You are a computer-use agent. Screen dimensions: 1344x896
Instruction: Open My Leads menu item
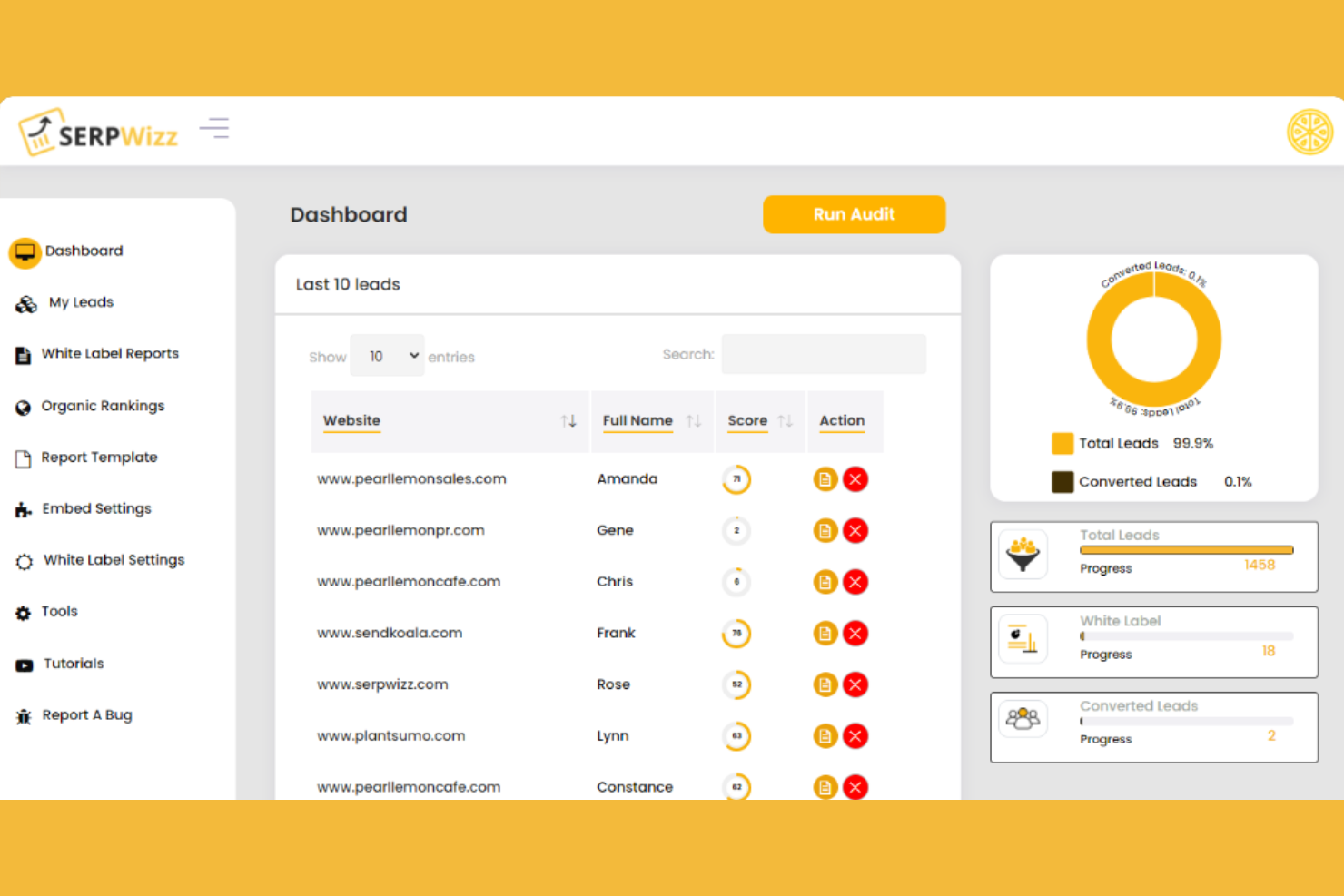click(81, 302)
